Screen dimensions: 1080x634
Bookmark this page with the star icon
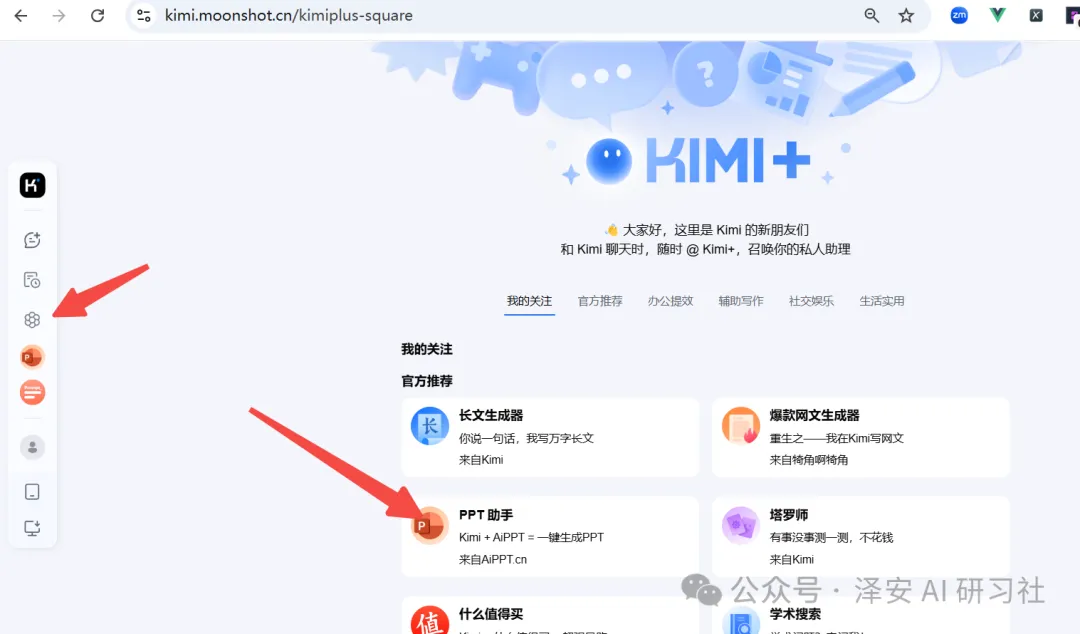pyautogui.click(x=906, y=15)
